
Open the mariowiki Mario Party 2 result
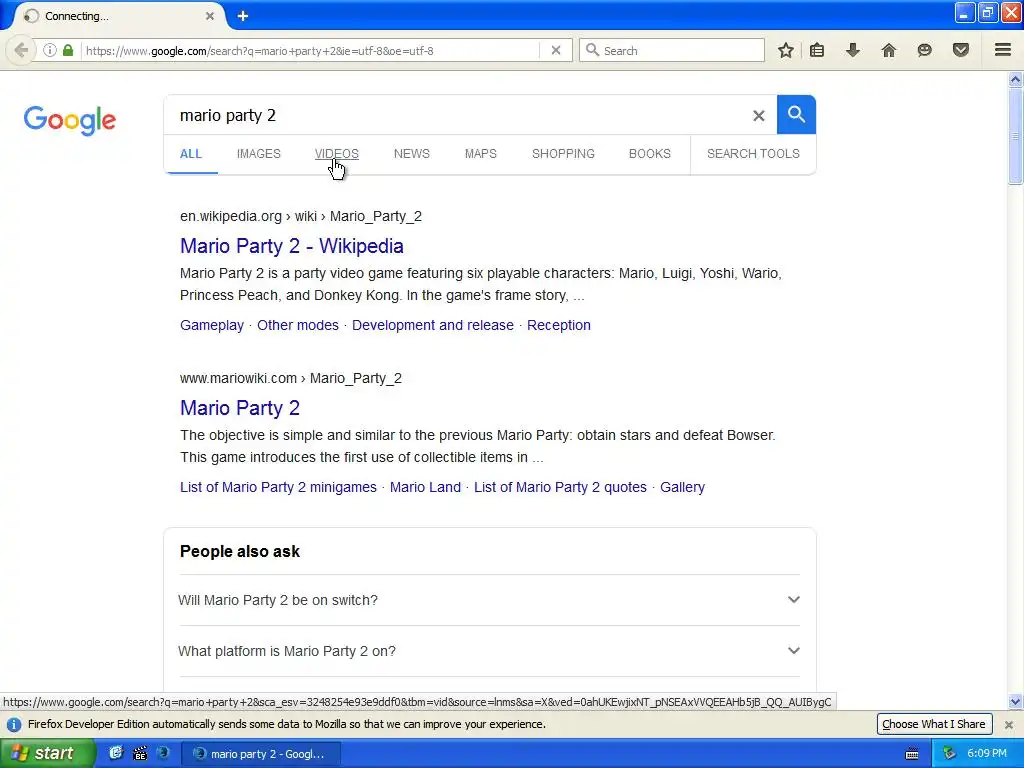pos(240,408)
